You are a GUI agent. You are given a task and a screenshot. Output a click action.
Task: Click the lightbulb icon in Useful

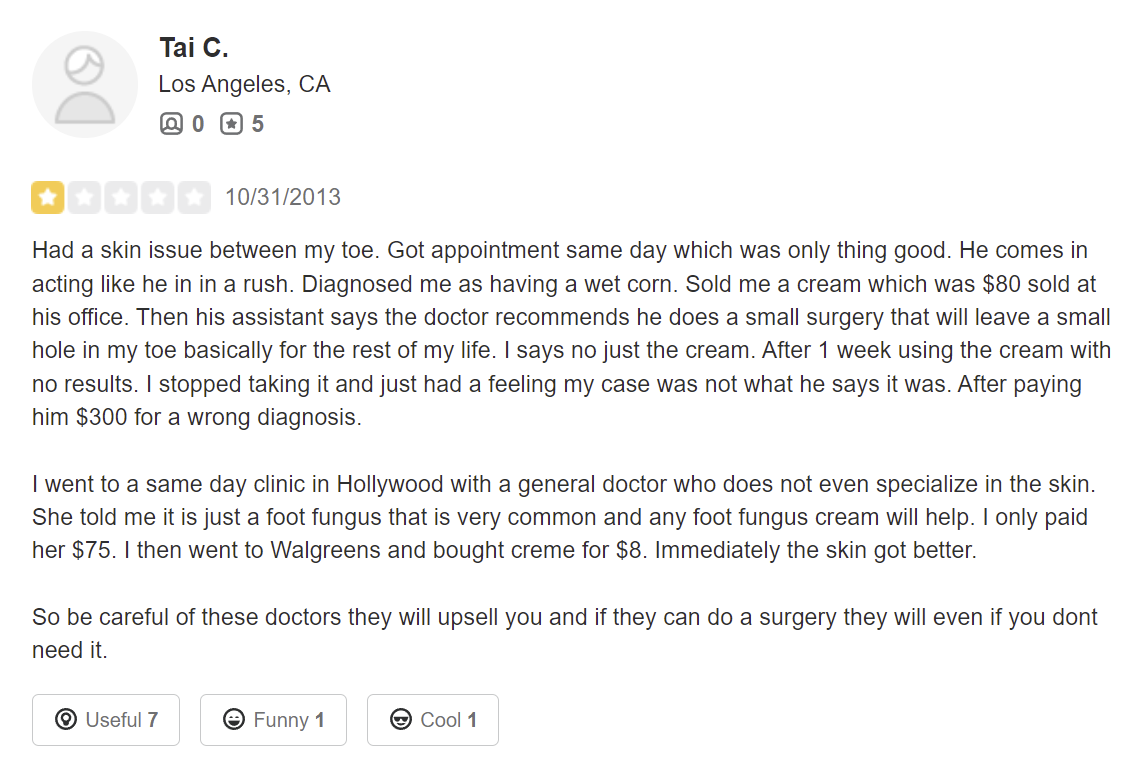click(x=66, y=720)
